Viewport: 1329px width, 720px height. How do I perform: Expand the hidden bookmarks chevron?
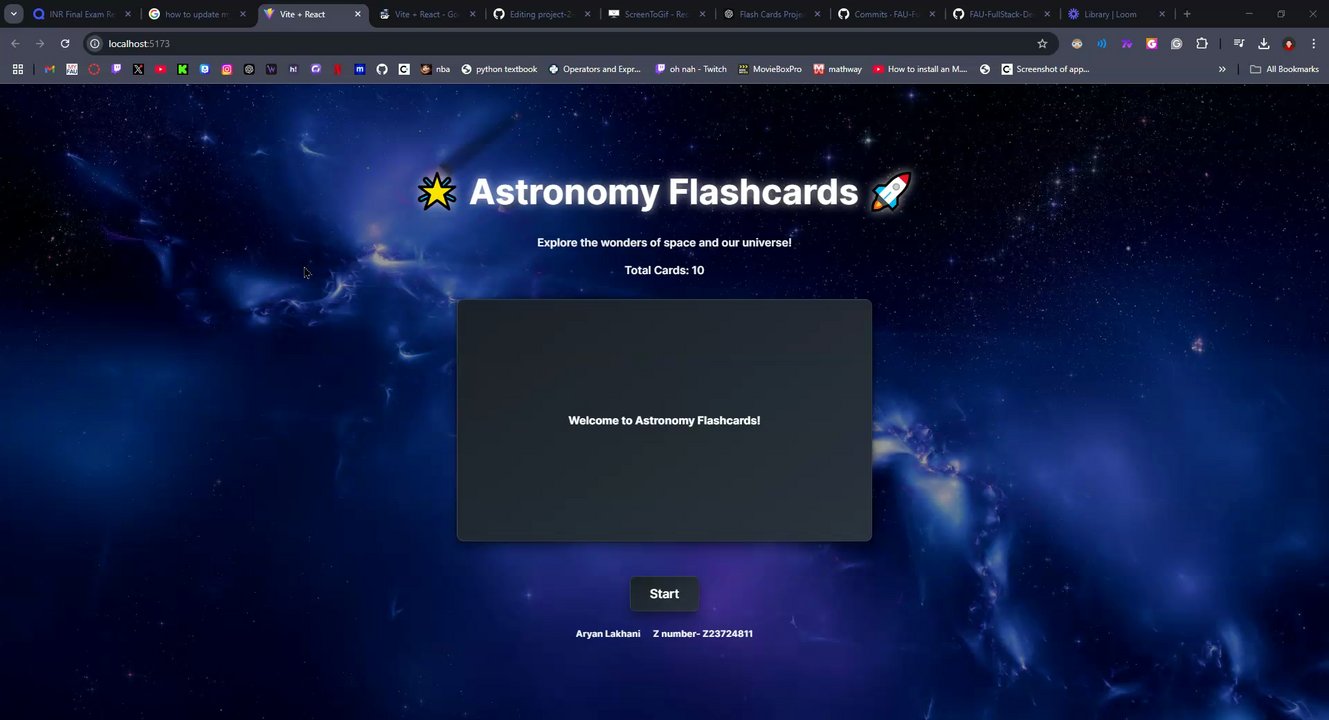[1222, 69]
